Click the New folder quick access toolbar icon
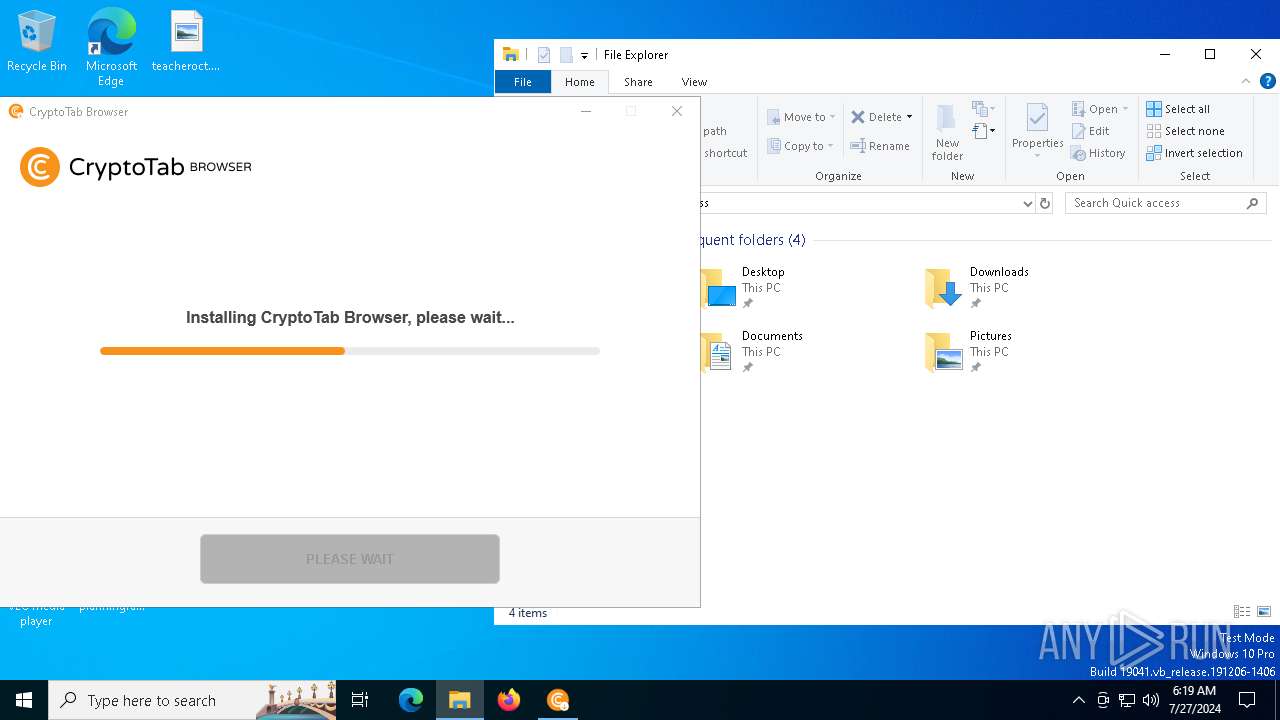 pyautogui.click(x=565, y=55)
